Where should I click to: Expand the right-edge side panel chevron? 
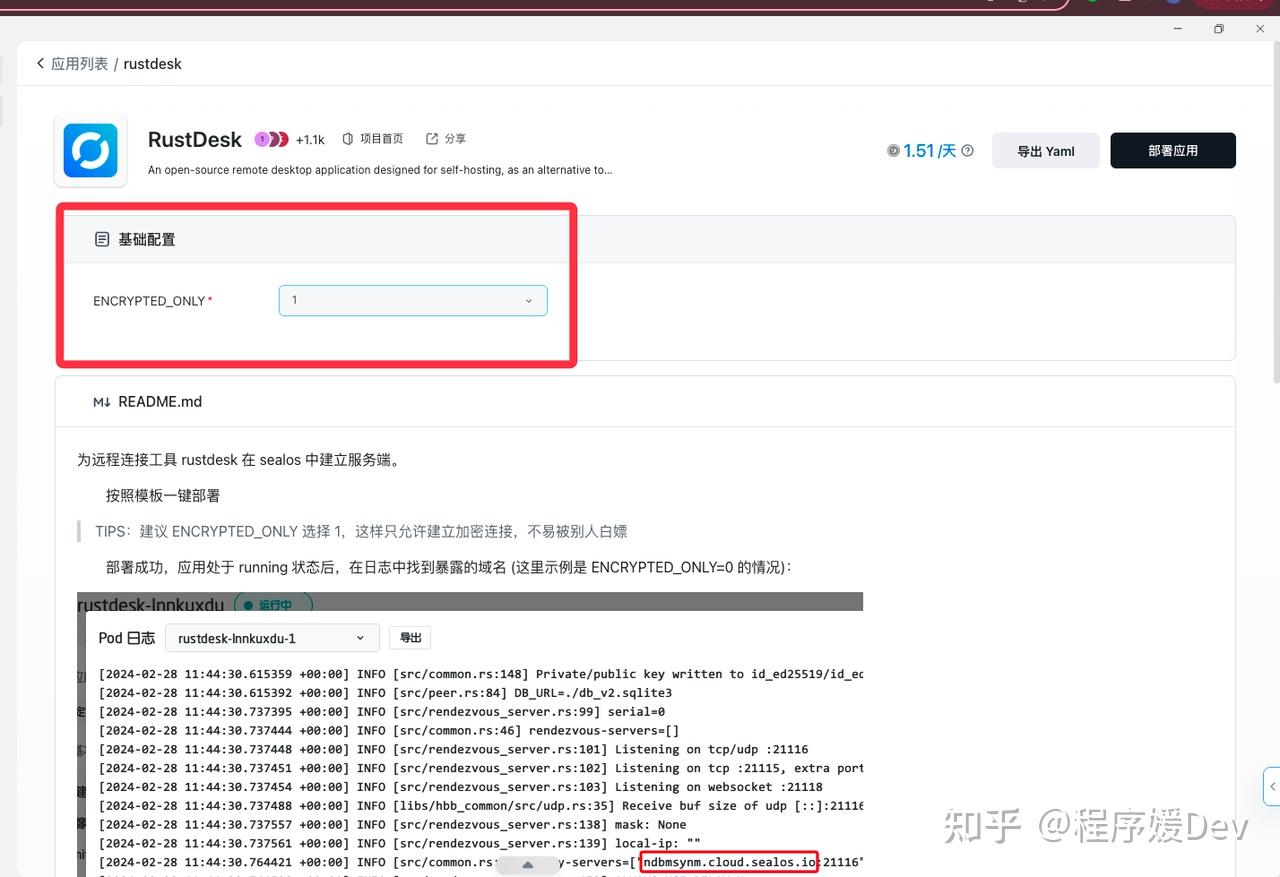point(1271,786)
